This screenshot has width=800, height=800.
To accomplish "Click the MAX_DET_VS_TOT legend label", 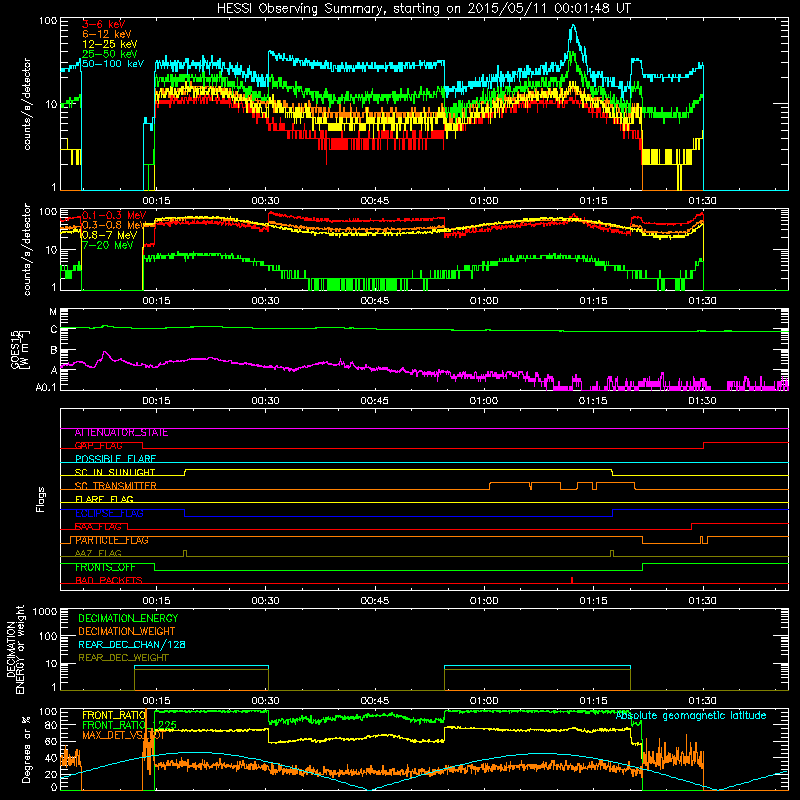I will click(x=123, y=735).
